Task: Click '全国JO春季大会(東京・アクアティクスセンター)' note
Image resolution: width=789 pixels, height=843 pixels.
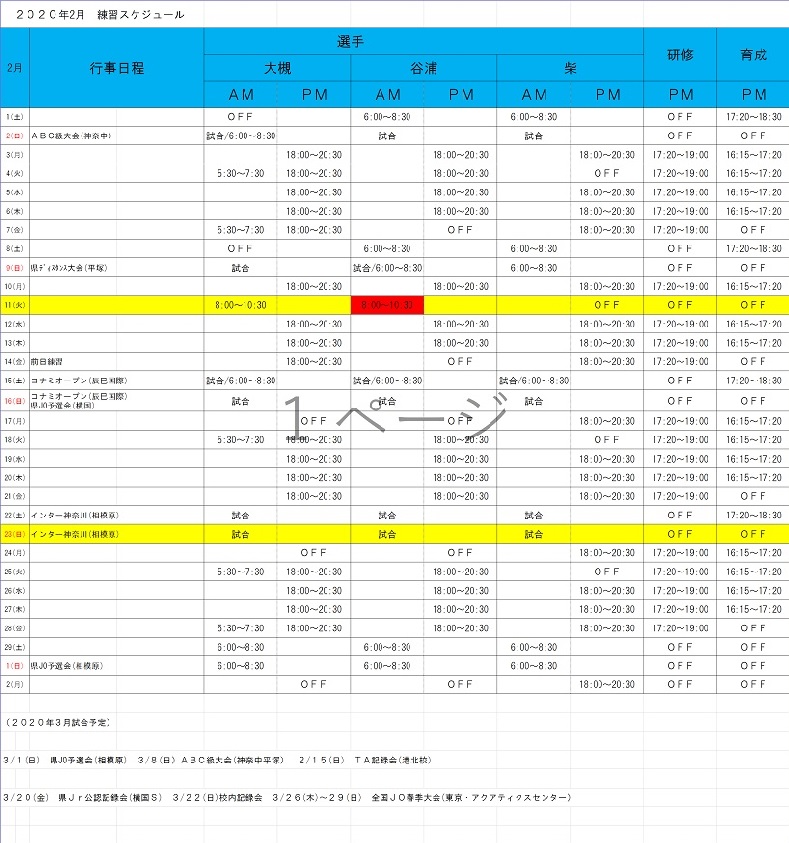Action: (x=471, y=798)
